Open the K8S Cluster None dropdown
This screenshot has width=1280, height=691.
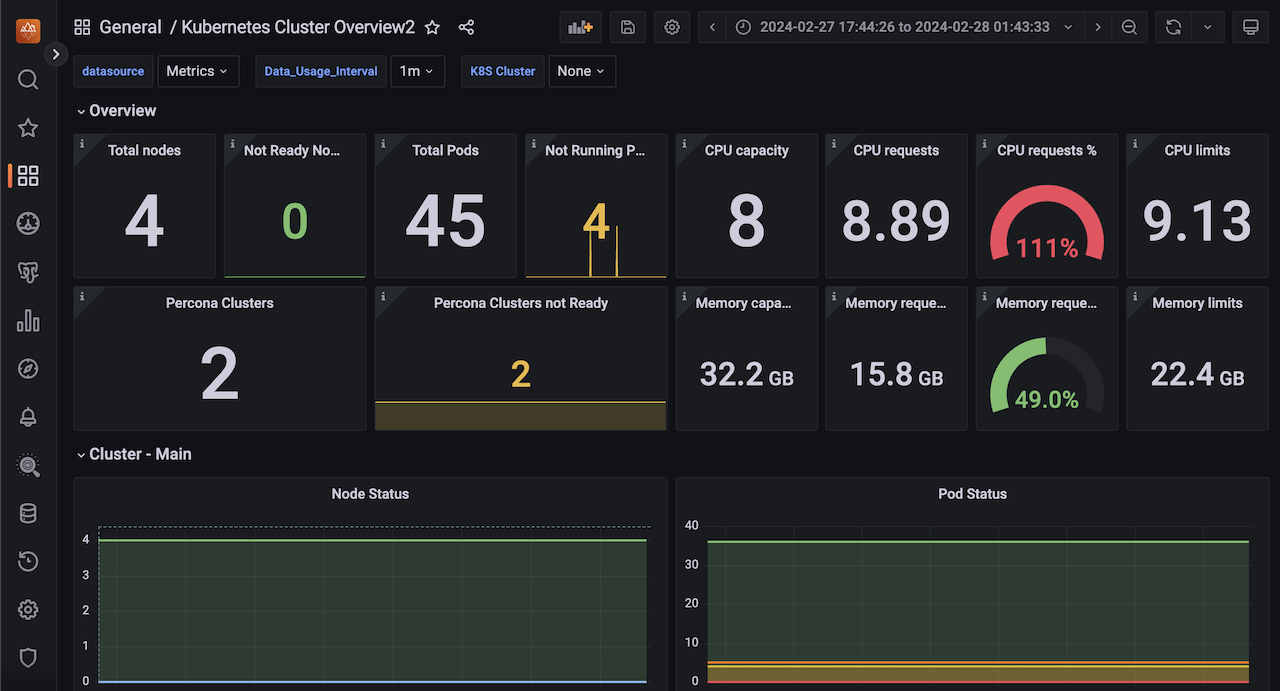pyautogui.click(x=581, y=71)
